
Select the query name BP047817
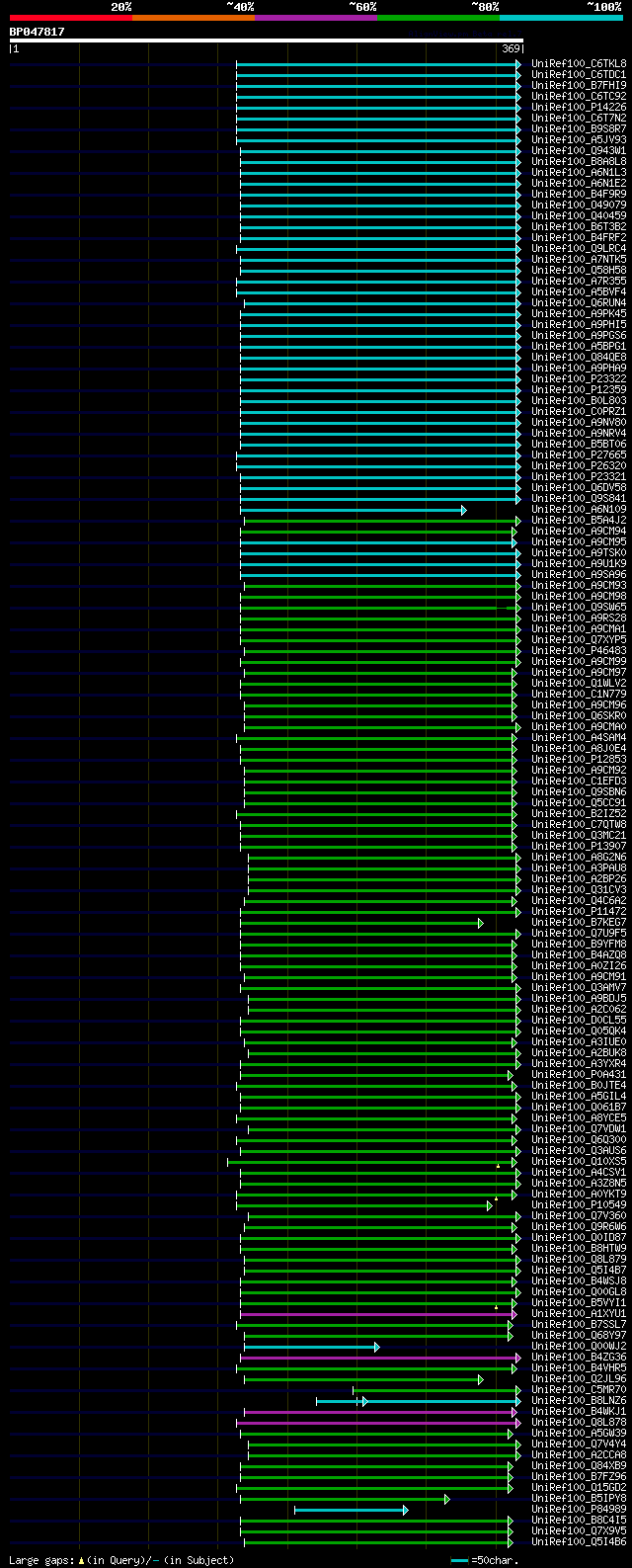tap(38, 32)
